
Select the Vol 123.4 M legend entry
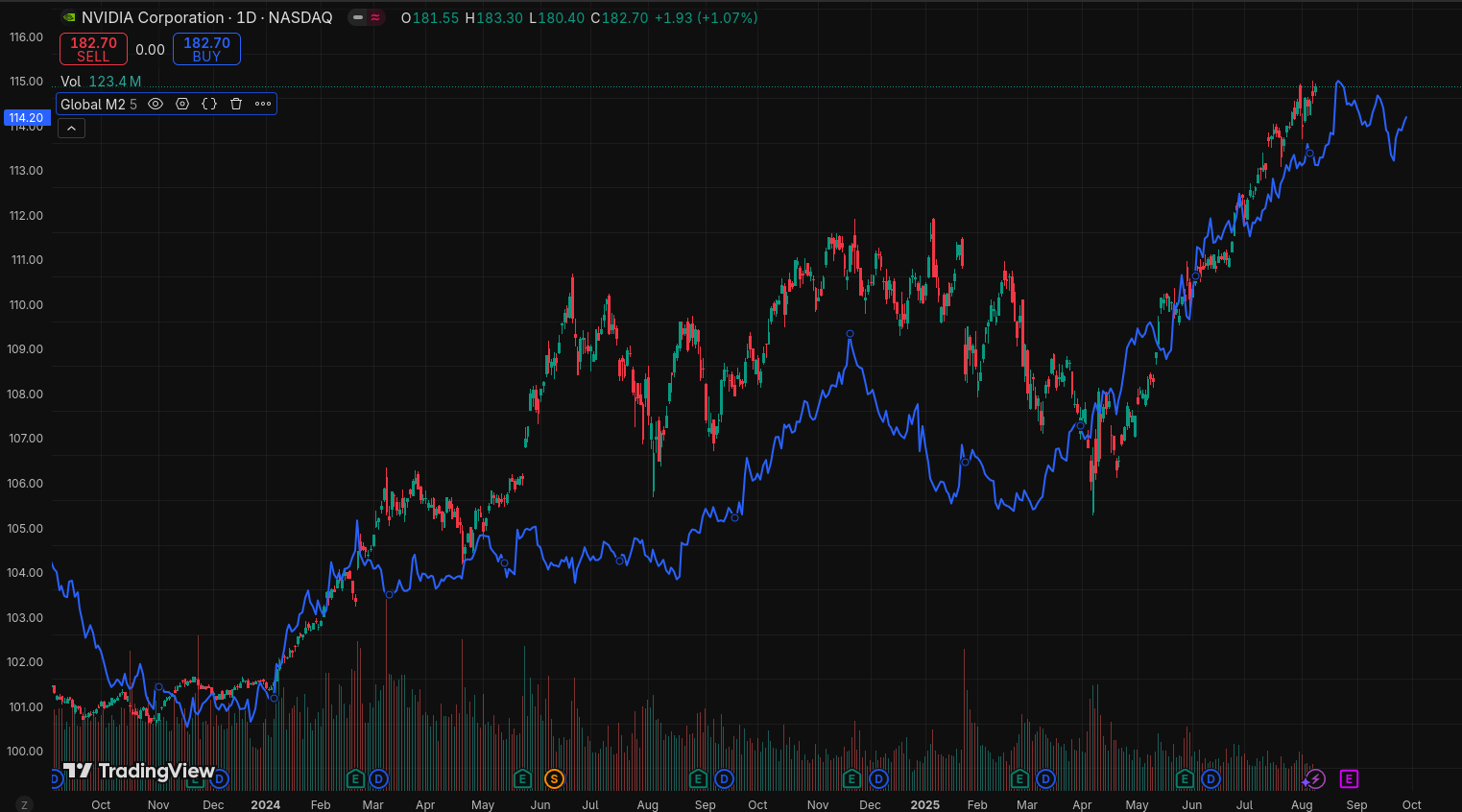(101, 82)
